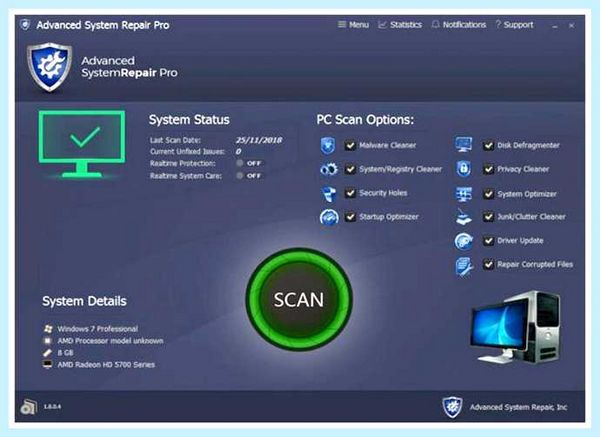Click the desktop computer illustration
The height and width of the screenshot is (437, 600).
coord(515,328)
